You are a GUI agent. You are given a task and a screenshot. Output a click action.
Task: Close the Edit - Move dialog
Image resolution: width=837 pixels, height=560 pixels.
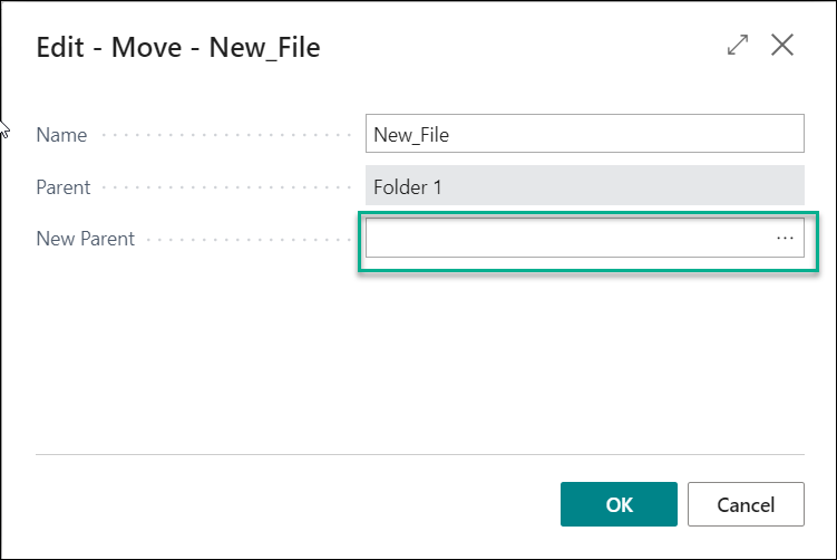(782, 46)
